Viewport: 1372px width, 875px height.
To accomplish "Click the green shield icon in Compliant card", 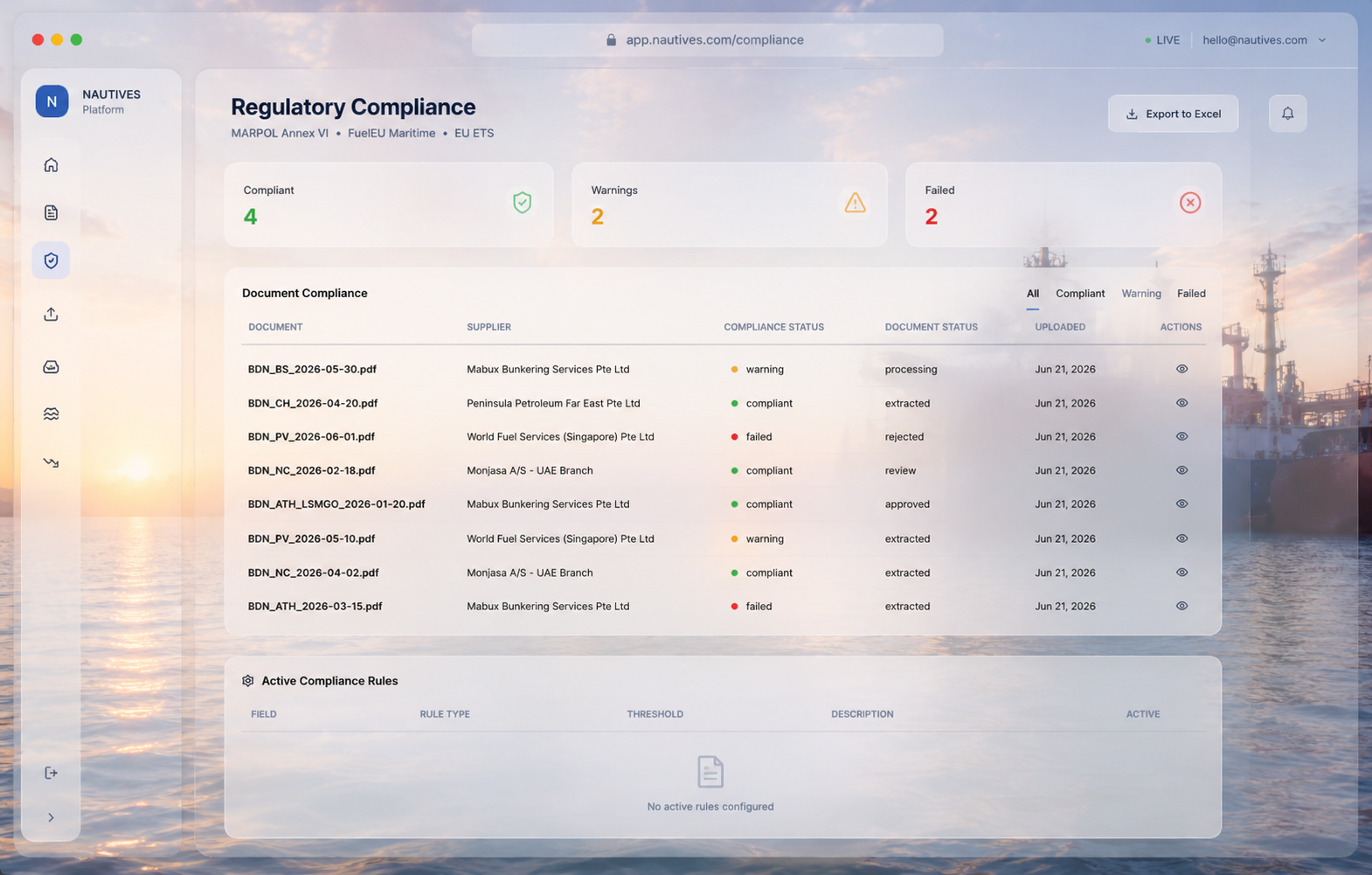I will tap(522, 203).
